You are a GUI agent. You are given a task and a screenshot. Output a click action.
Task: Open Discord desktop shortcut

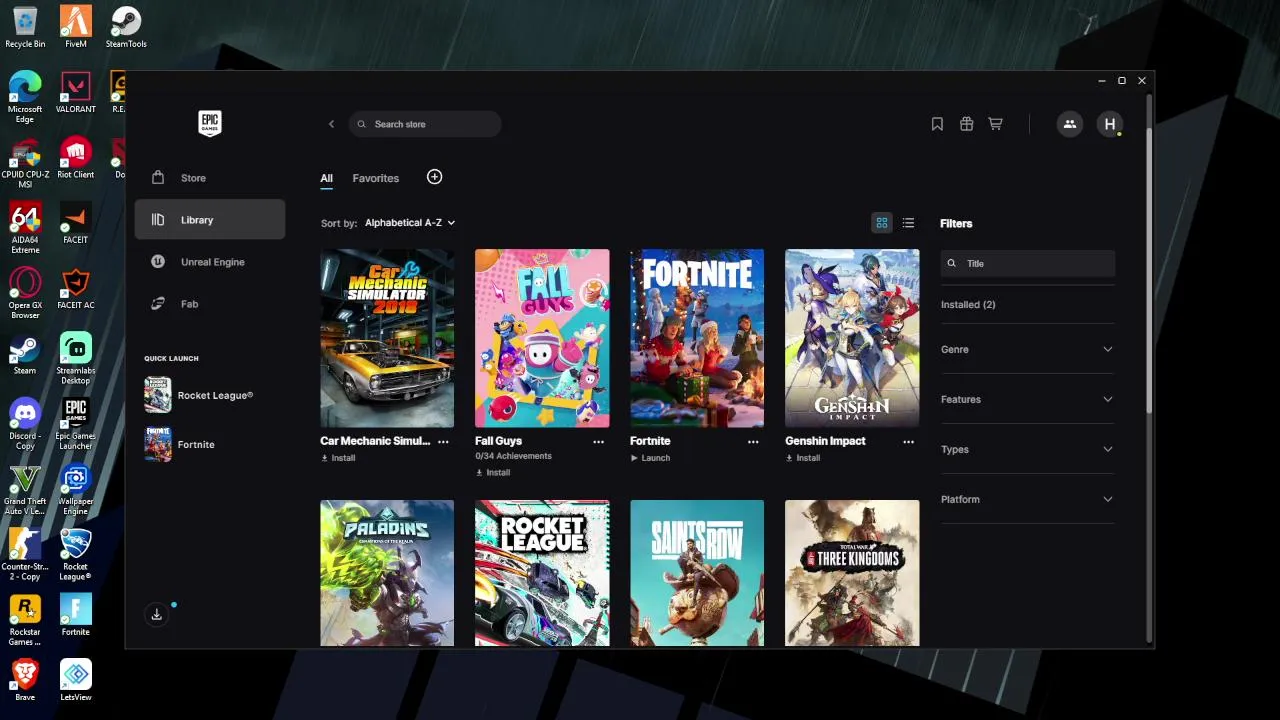pyautogui.click(x=25, y=425)
